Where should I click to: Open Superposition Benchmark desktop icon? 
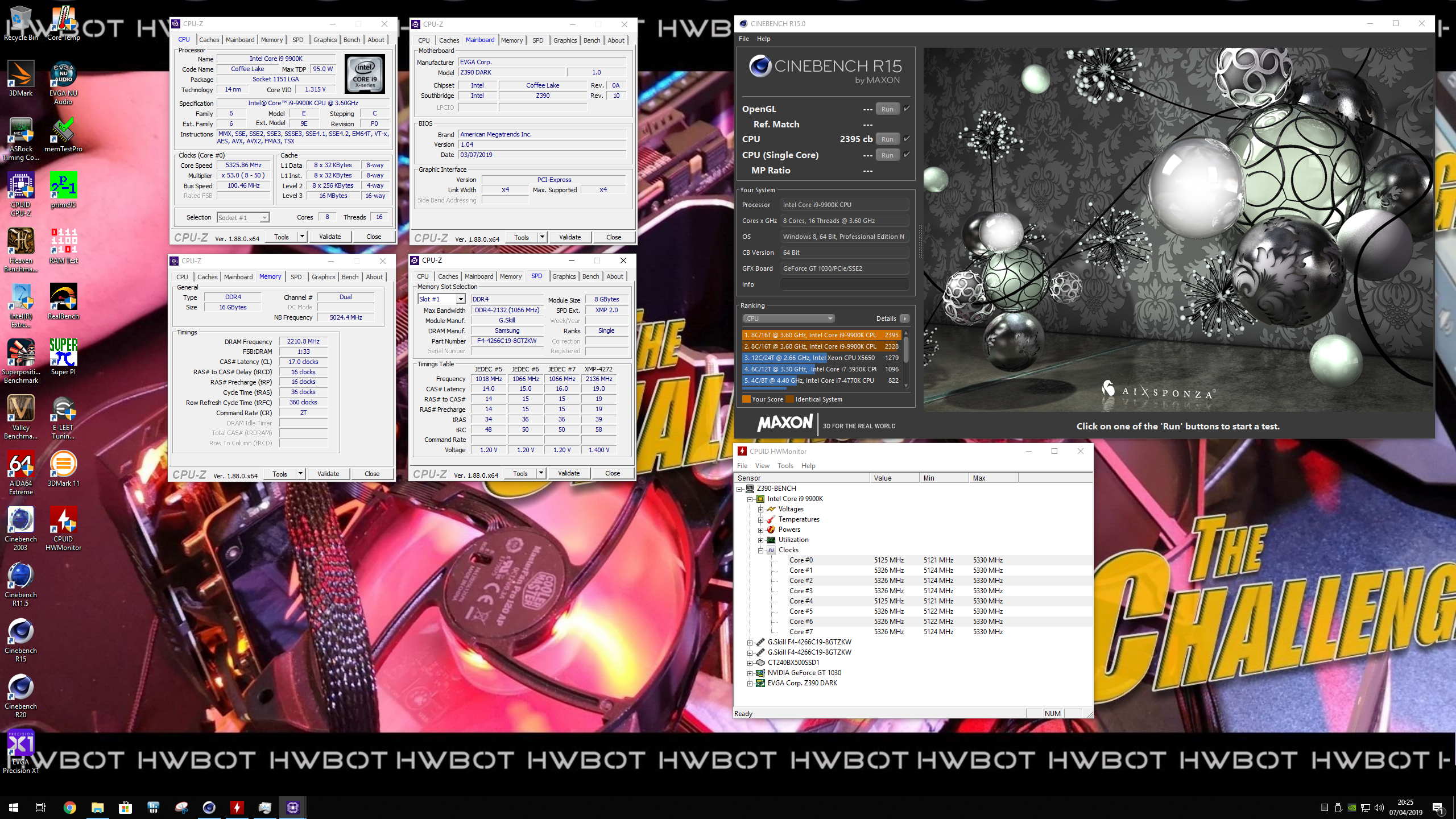[x=21, y=362]
